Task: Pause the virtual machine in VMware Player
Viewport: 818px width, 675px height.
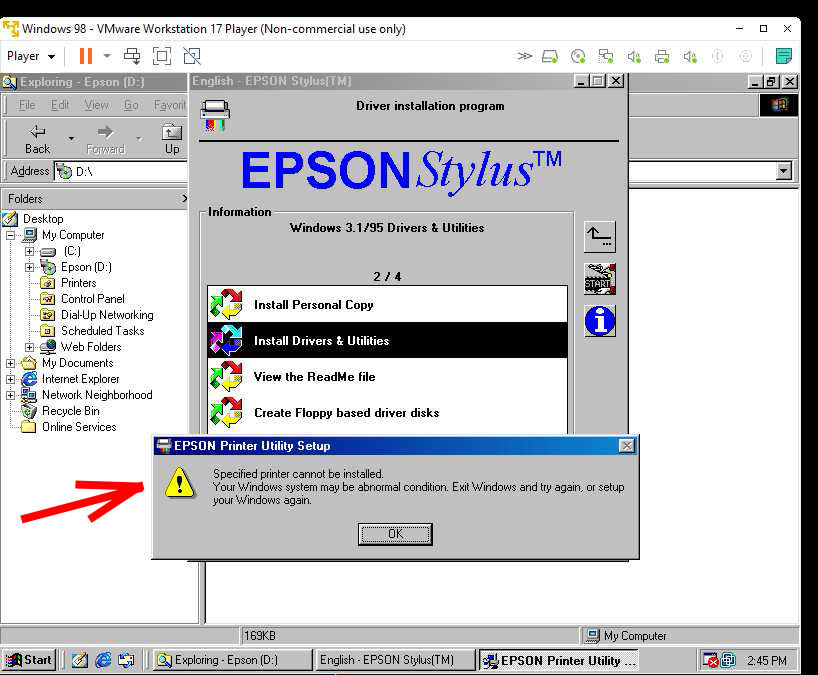Action: point(86,56)
